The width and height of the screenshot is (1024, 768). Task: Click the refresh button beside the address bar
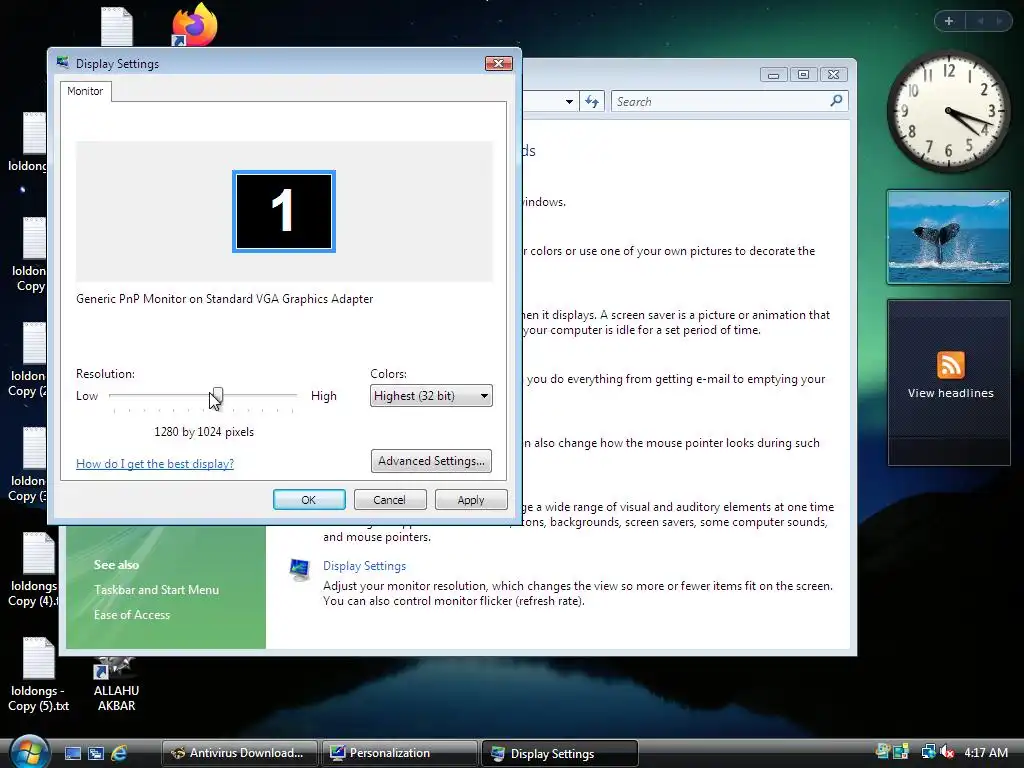[x=592, y=101]
